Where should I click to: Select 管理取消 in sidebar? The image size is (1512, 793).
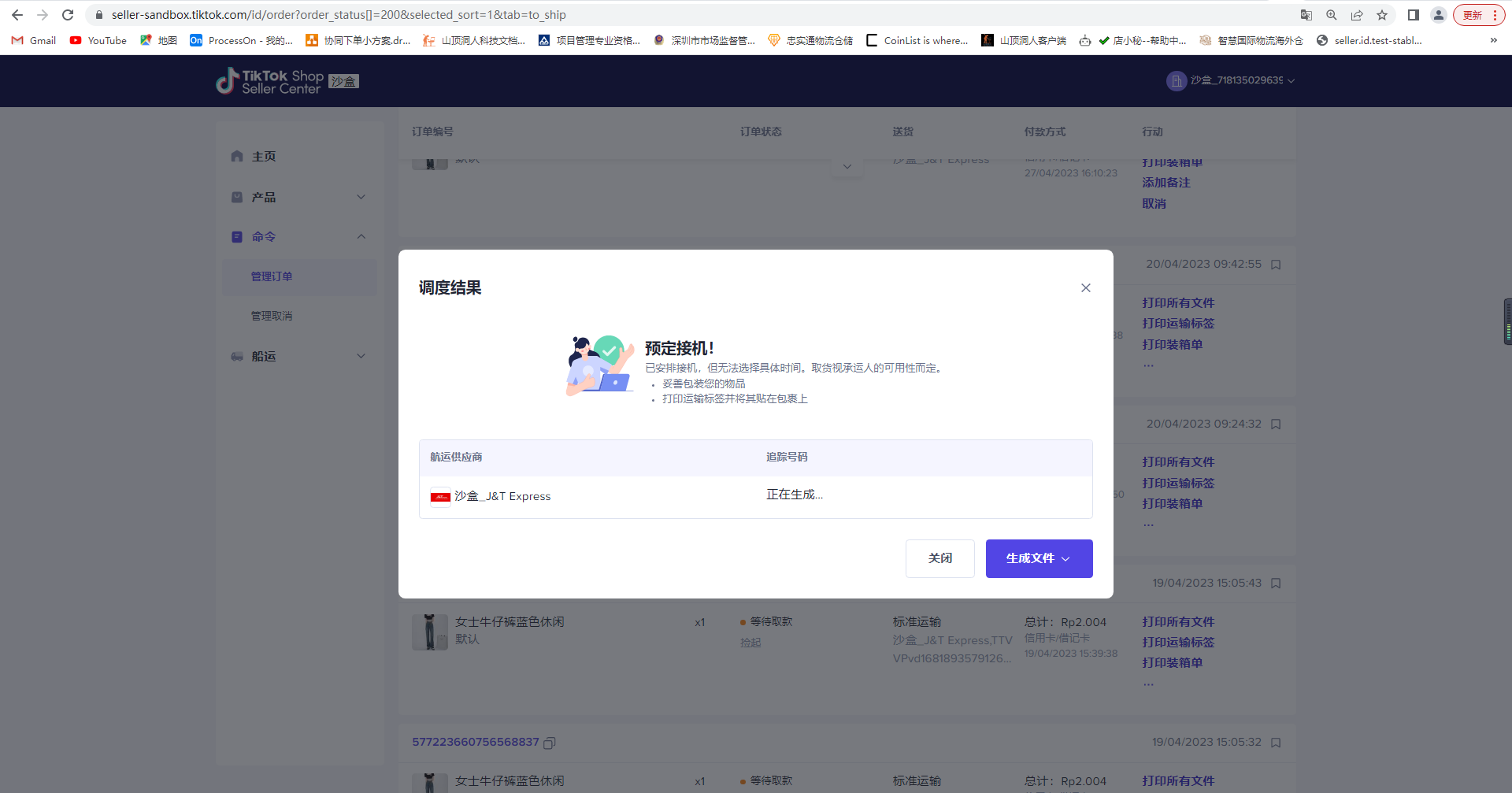tap(272, 316)
